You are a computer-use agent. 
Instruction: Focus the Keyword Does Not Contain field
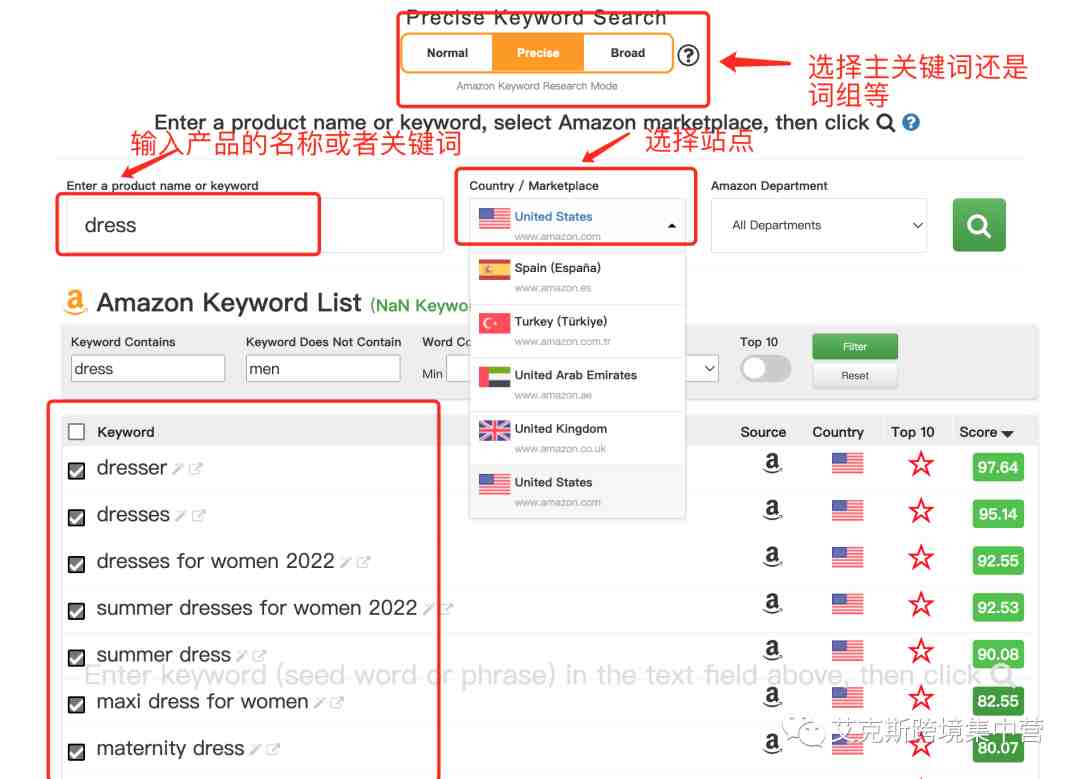pos(322,368)
